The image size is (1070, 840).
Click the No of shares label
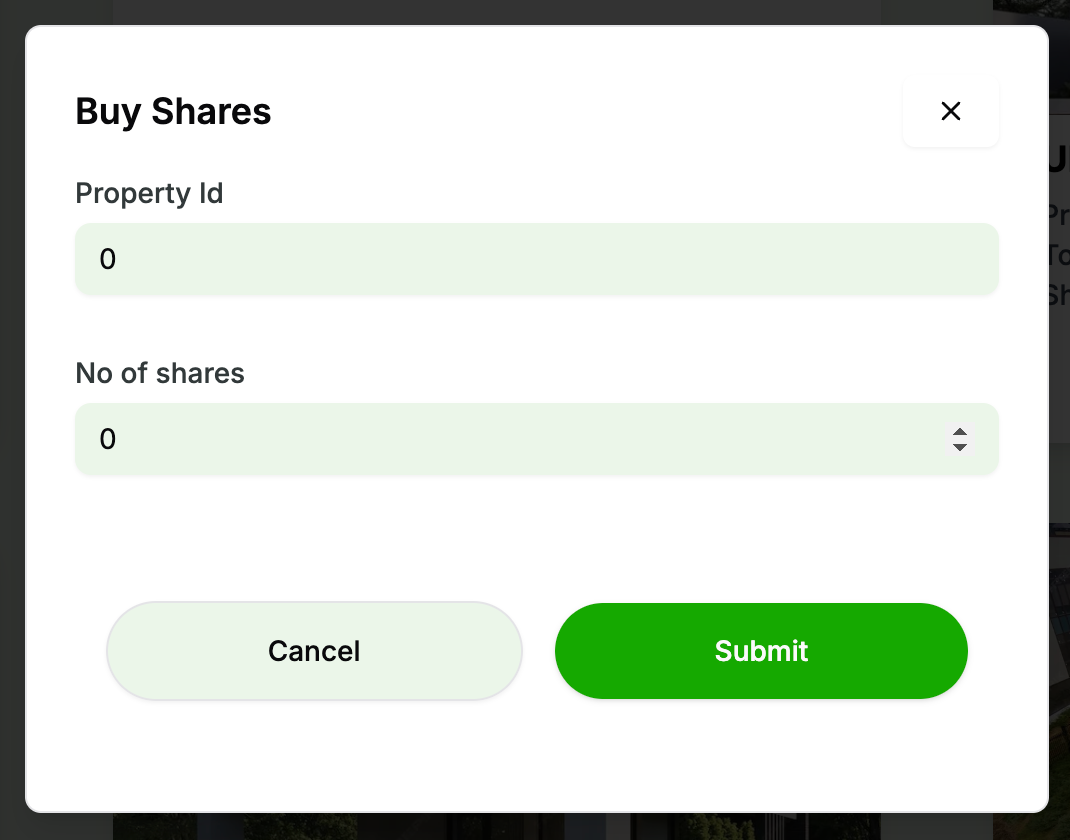pyautogui.click(x=160, y=373)
